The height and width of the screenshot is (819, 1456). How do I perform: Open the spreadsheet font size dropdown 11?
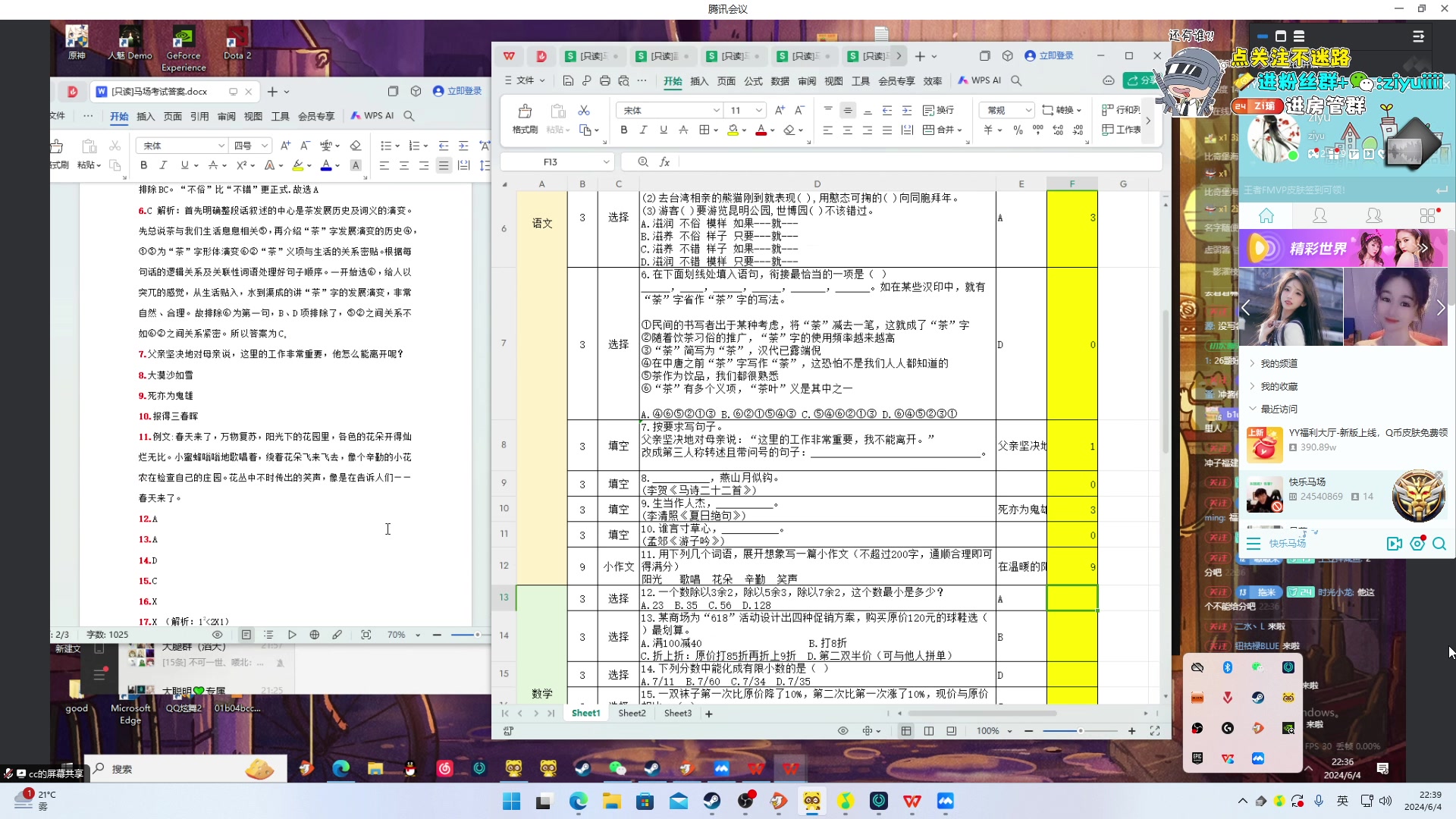click(x=758, y=111)
